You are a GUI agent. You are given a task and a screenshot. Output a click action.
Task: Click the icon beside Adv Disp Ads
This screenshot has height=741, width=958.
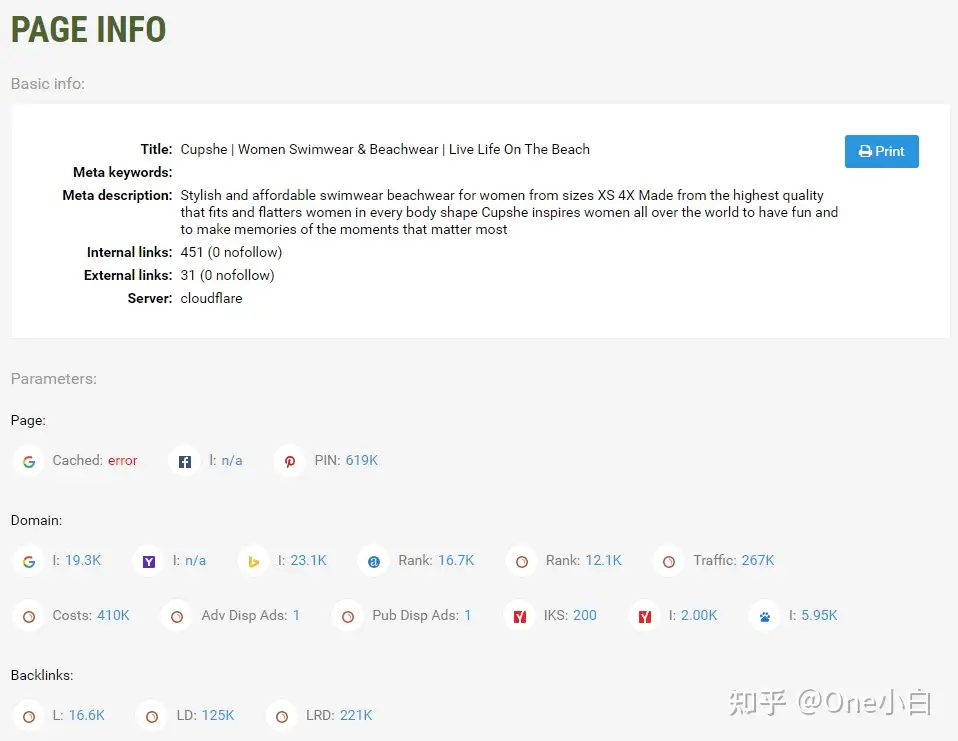click(177, 616)
